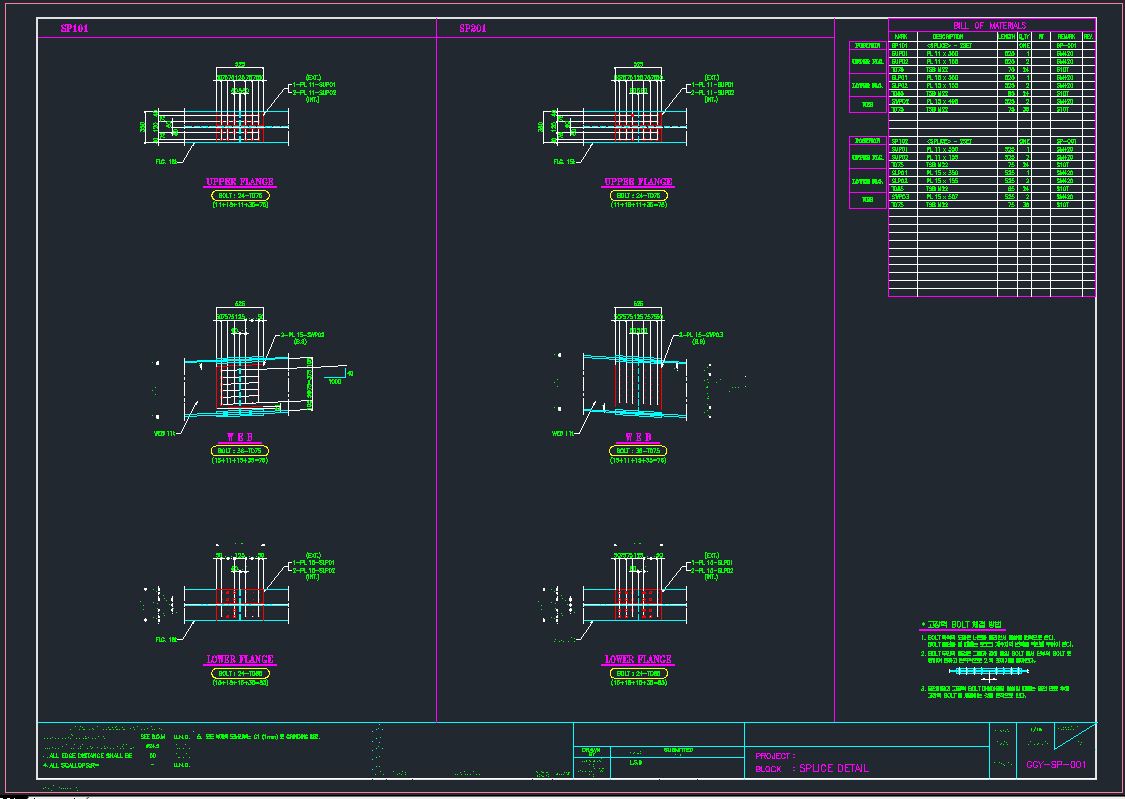This screenshot has height=799, width=1125.
Task: Click the REV. column header in the BOM
Action: 1088,37
